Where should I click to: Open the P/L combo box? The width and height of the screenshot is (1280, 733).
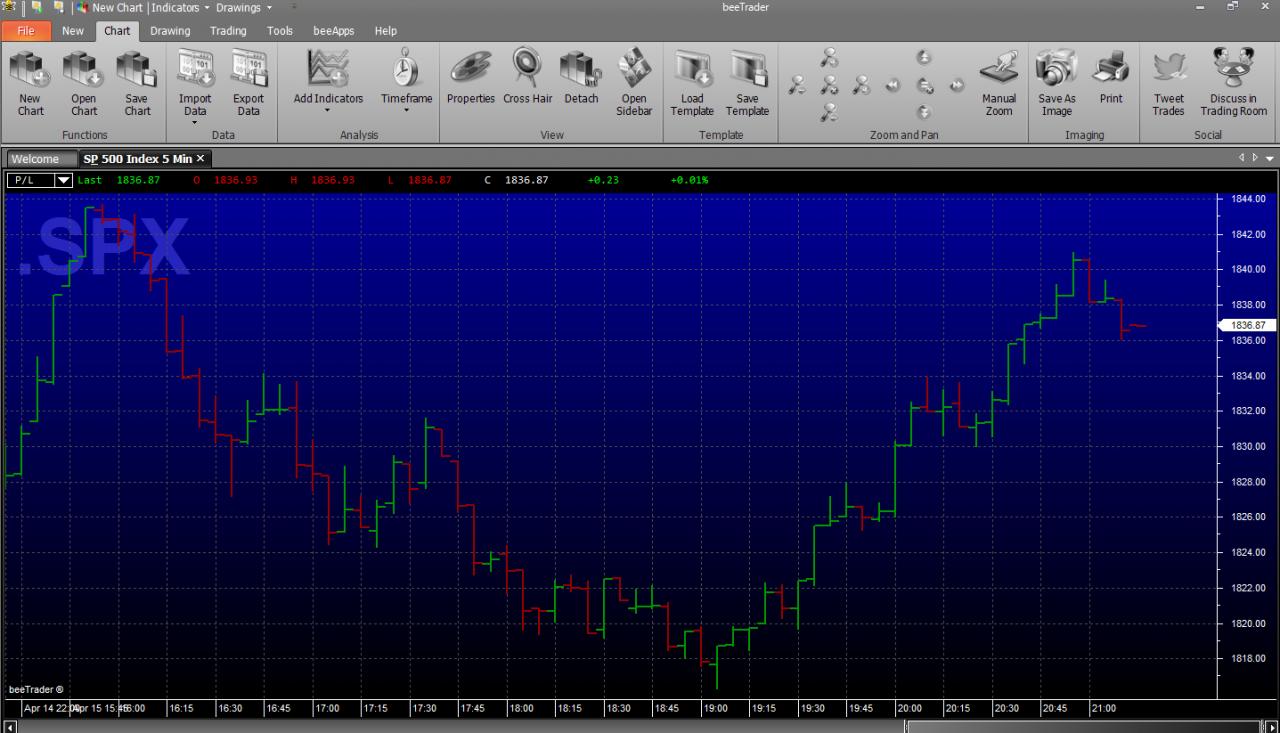coord(40,180)
